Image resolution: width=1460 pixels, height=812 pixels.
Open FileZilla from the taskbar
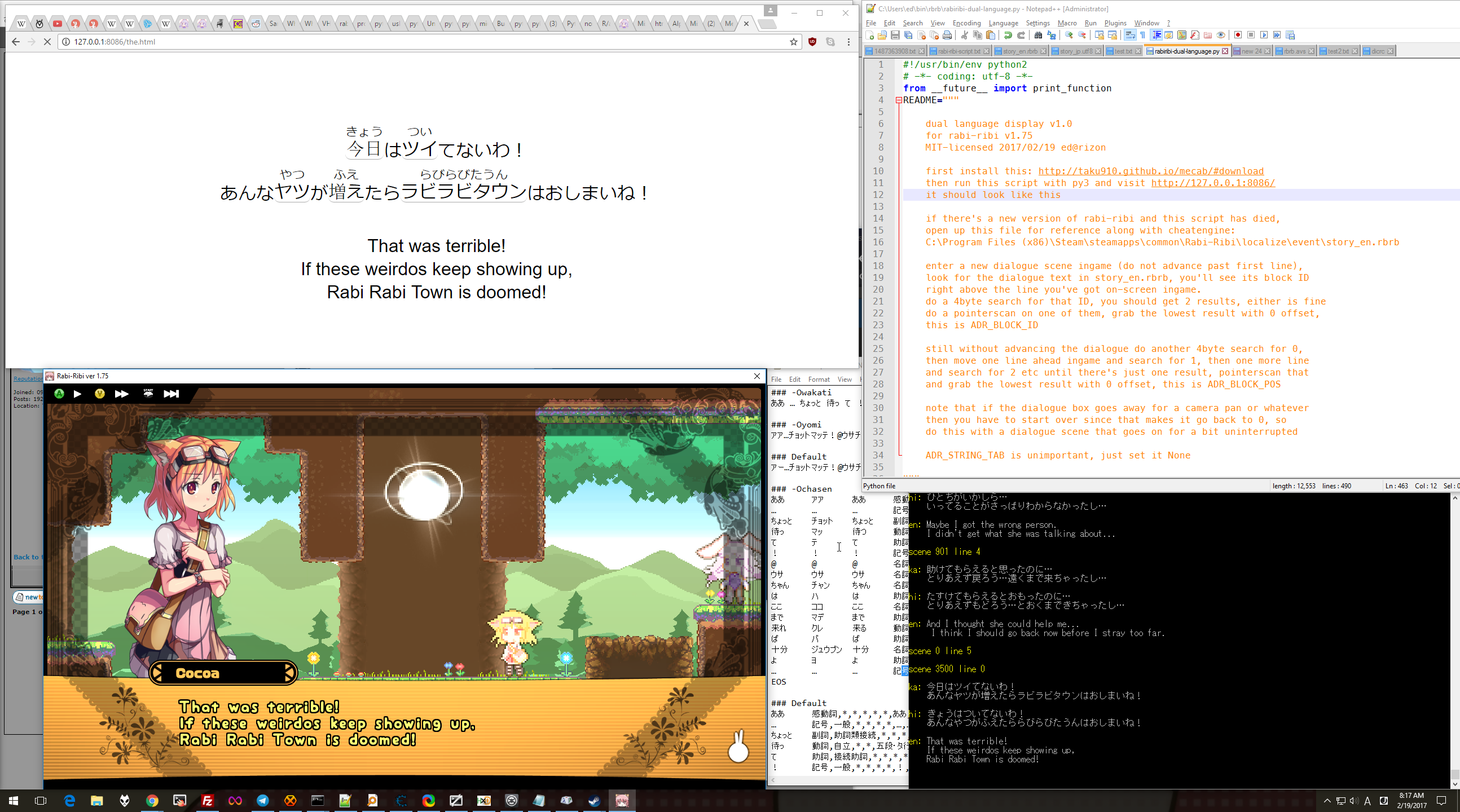point(208,801)
